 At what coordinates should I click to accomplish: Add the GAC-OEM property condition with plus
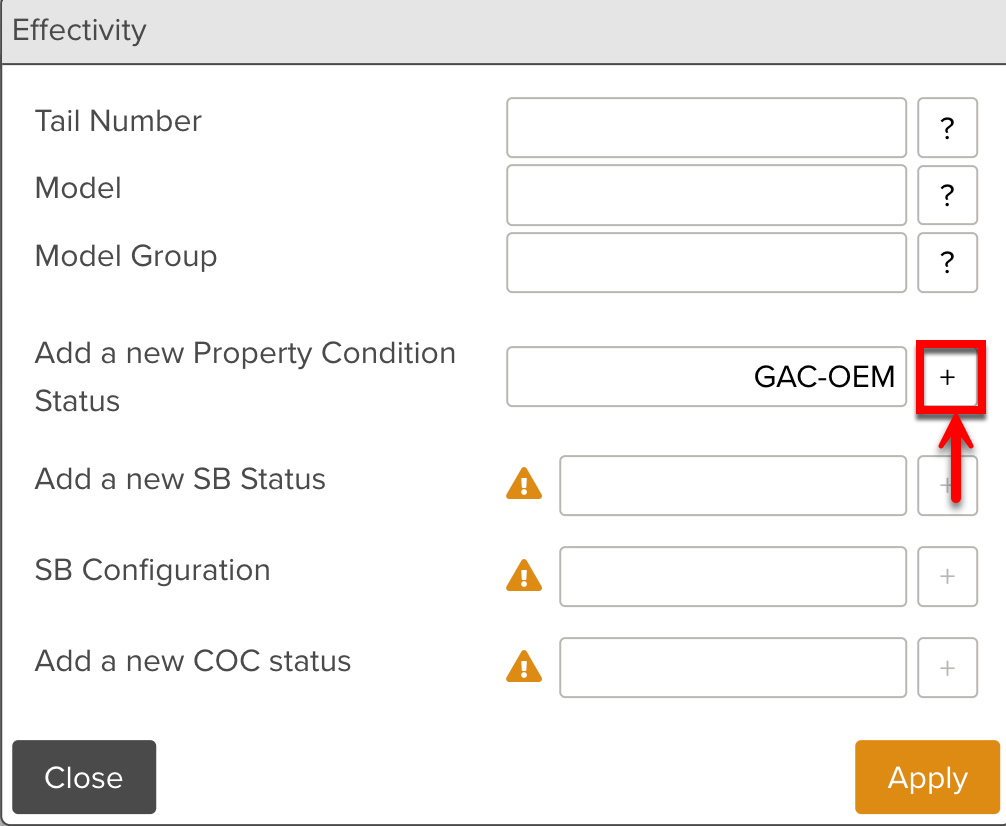tap(947, 377)
